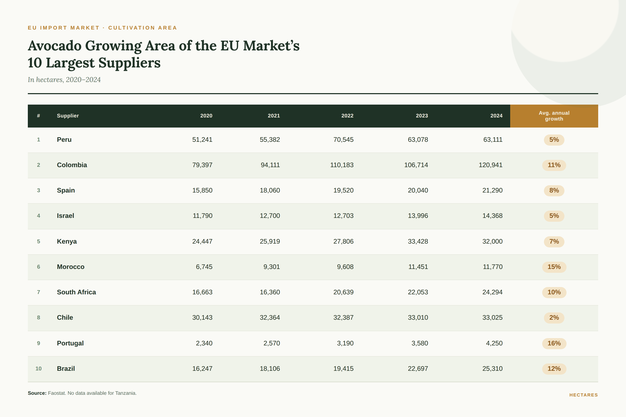626x417 pixels.
Task: Click Portugal's 16% growth badge
Action: tap(554, 343)
